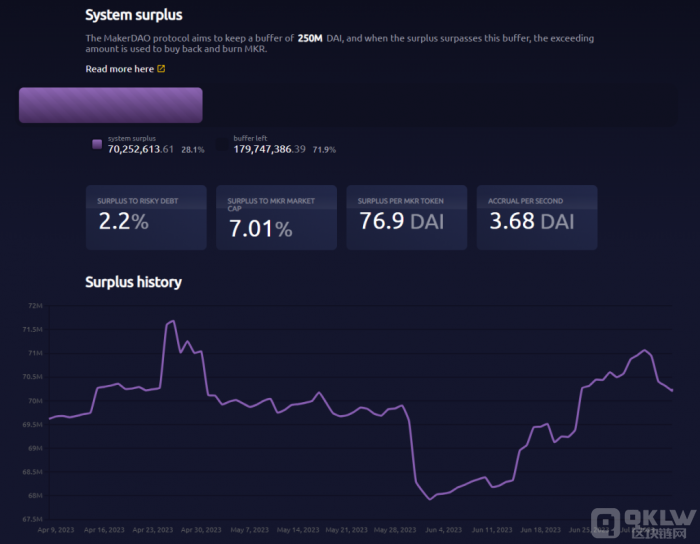This screenshot has height=544, width=700.
Task: Click the 70M y-axis label
Action: point(35,401)
